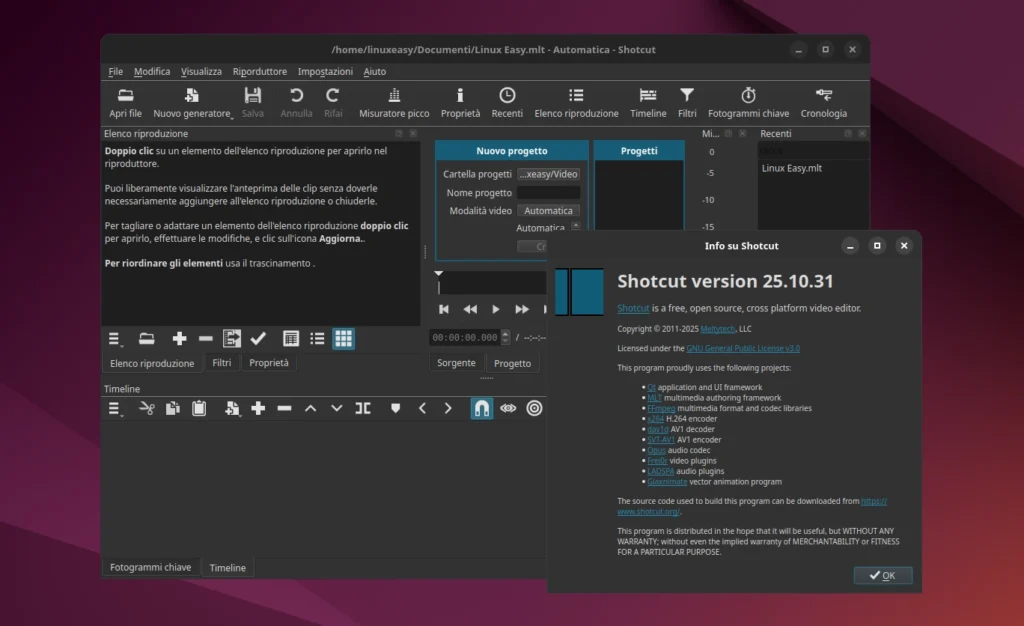Switch to the Progetti tab
Image resolution: width=1024 pixels, height=626 pixels.
coord(640,149)
